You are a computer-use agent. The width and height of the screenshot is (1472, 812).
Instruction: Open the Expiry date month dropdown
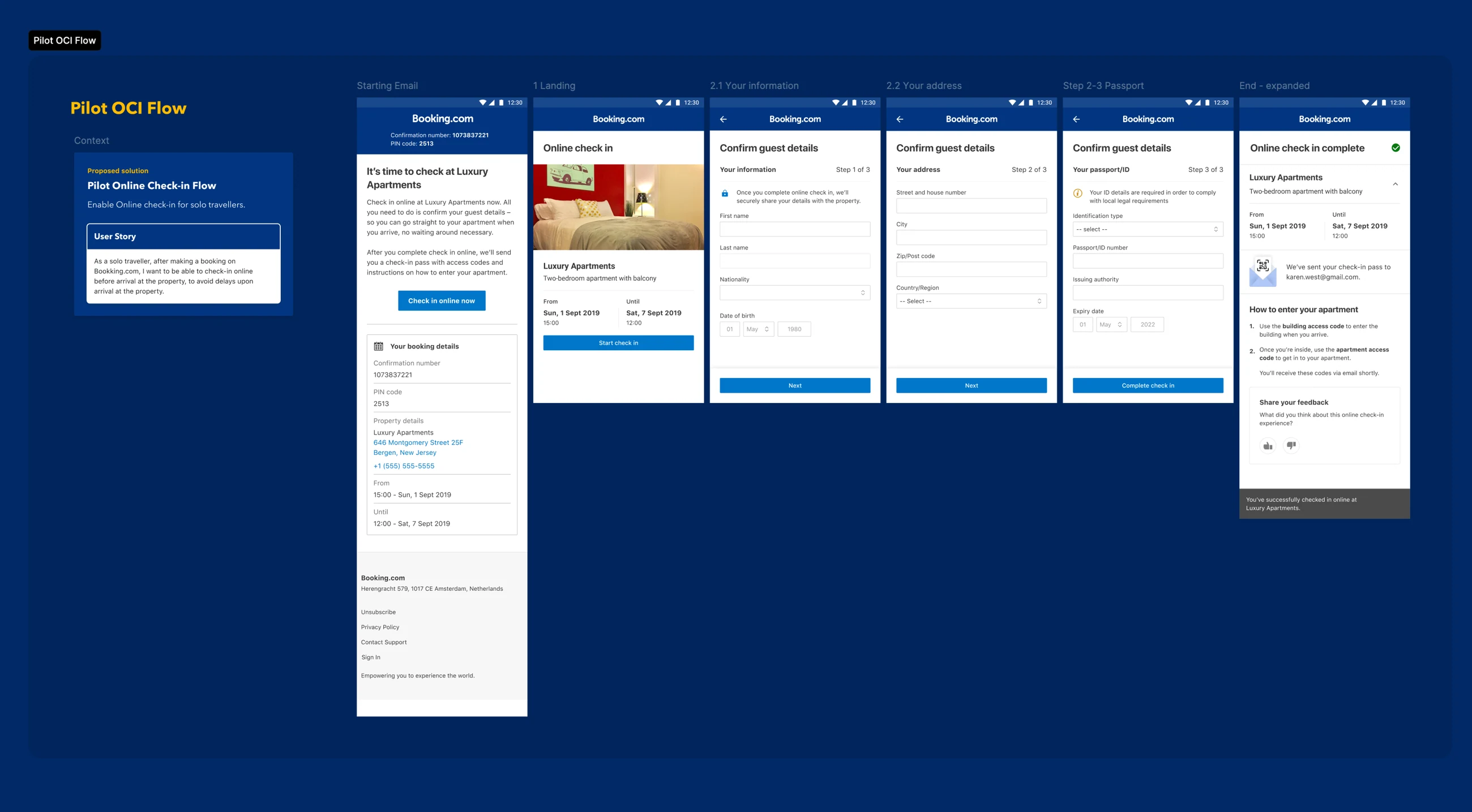[1111, 324]
